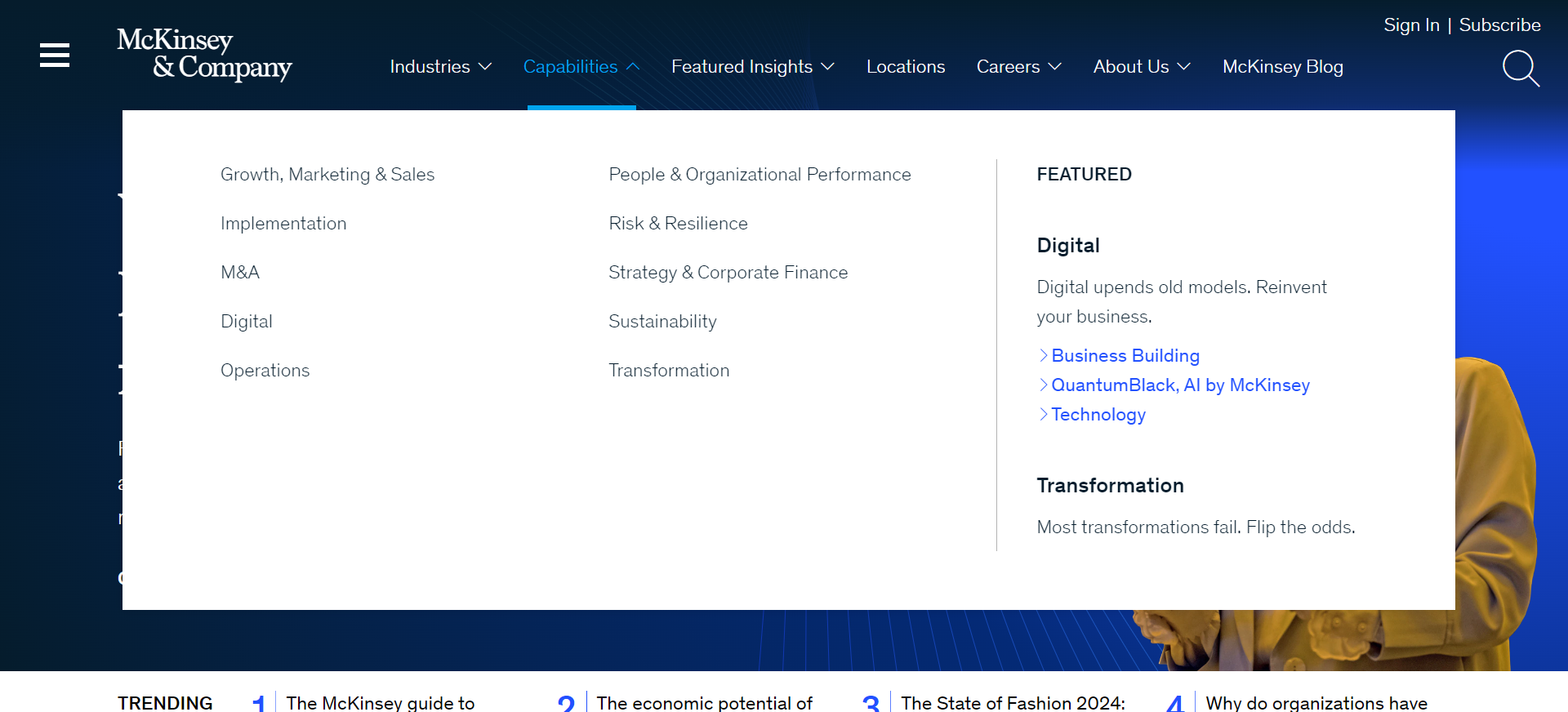Screen dimensions: 1568x712
Task: Open trending article The economic potential of
Action: [x=704, y=702]
